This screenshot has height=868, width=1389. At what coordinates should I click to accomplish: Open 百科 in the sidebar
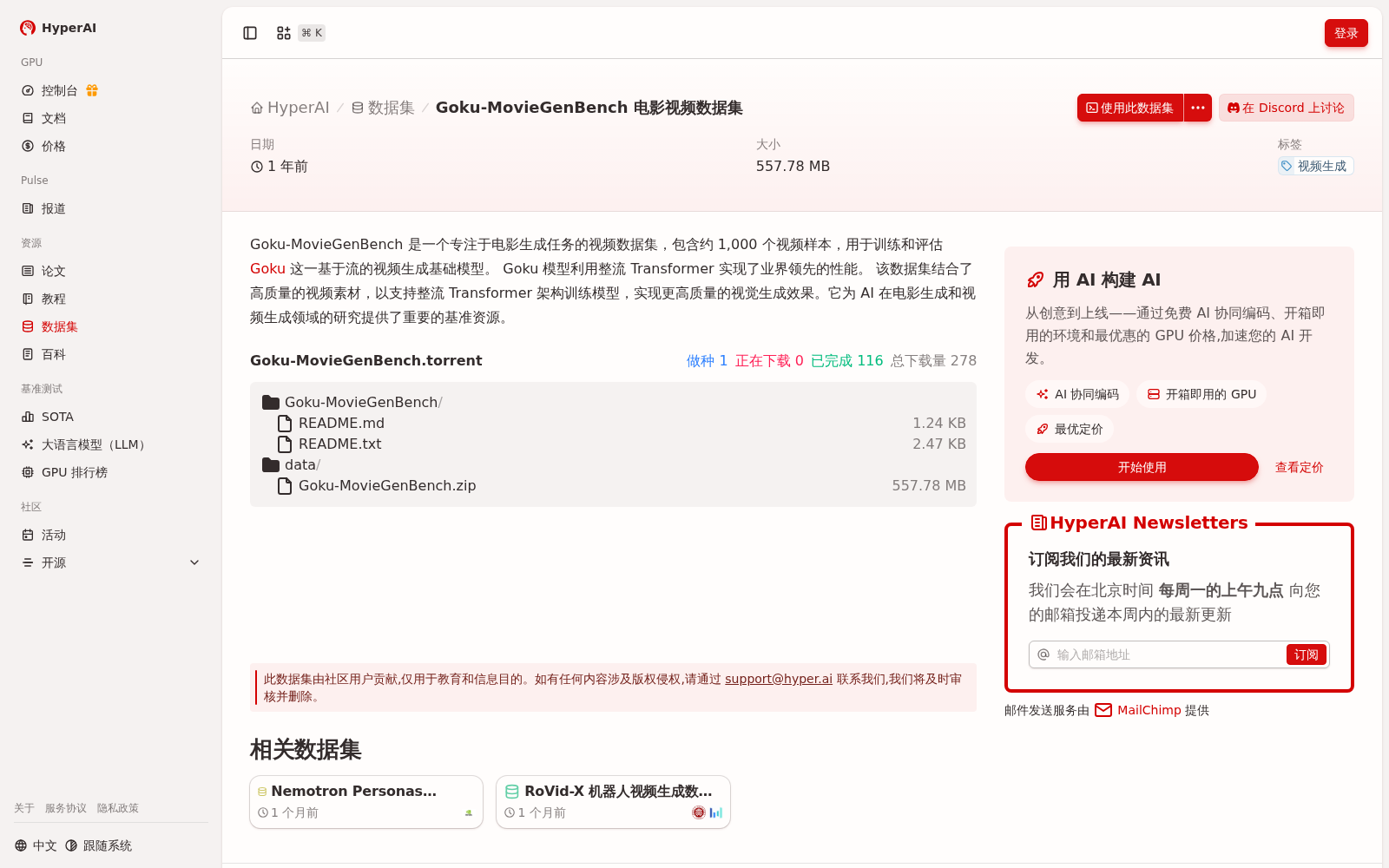111,354
